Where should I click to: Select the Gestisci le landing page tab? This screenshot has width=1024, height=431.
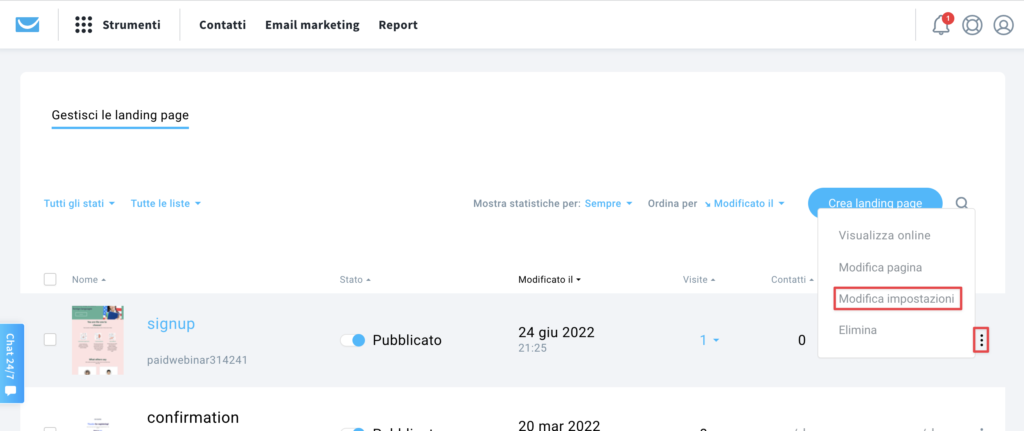click(120, 116)
